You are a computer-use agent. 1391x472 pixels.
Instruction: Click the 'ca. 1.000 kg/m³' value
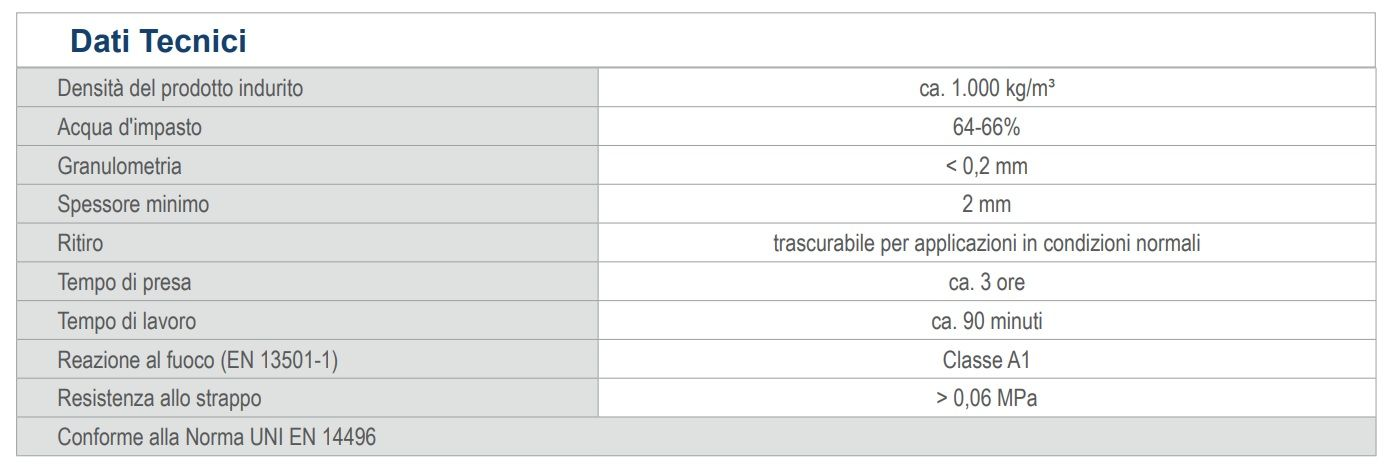click(986, 88)
